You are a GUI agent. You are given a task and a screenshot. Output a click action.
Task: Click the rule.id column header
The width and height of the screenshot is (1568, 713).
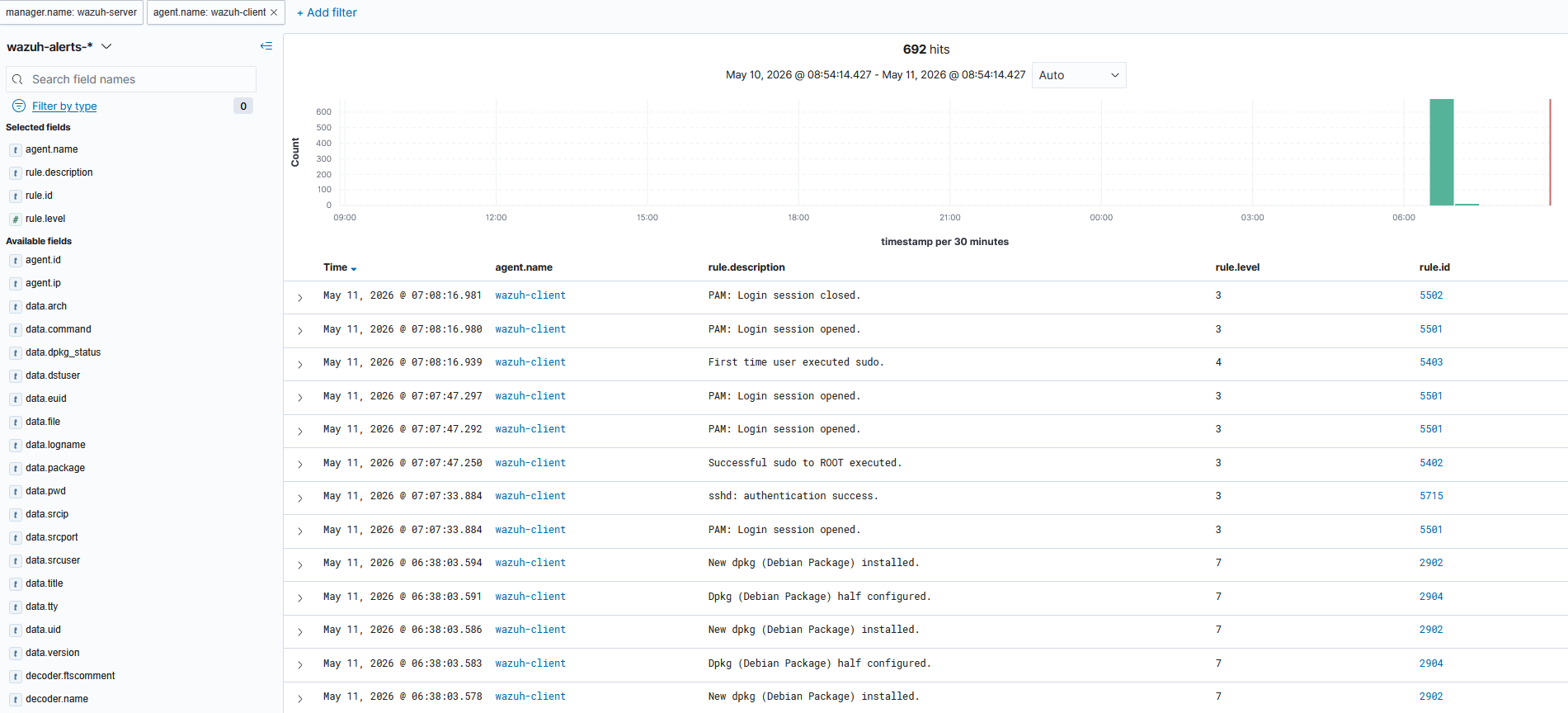pos(1434,267)
